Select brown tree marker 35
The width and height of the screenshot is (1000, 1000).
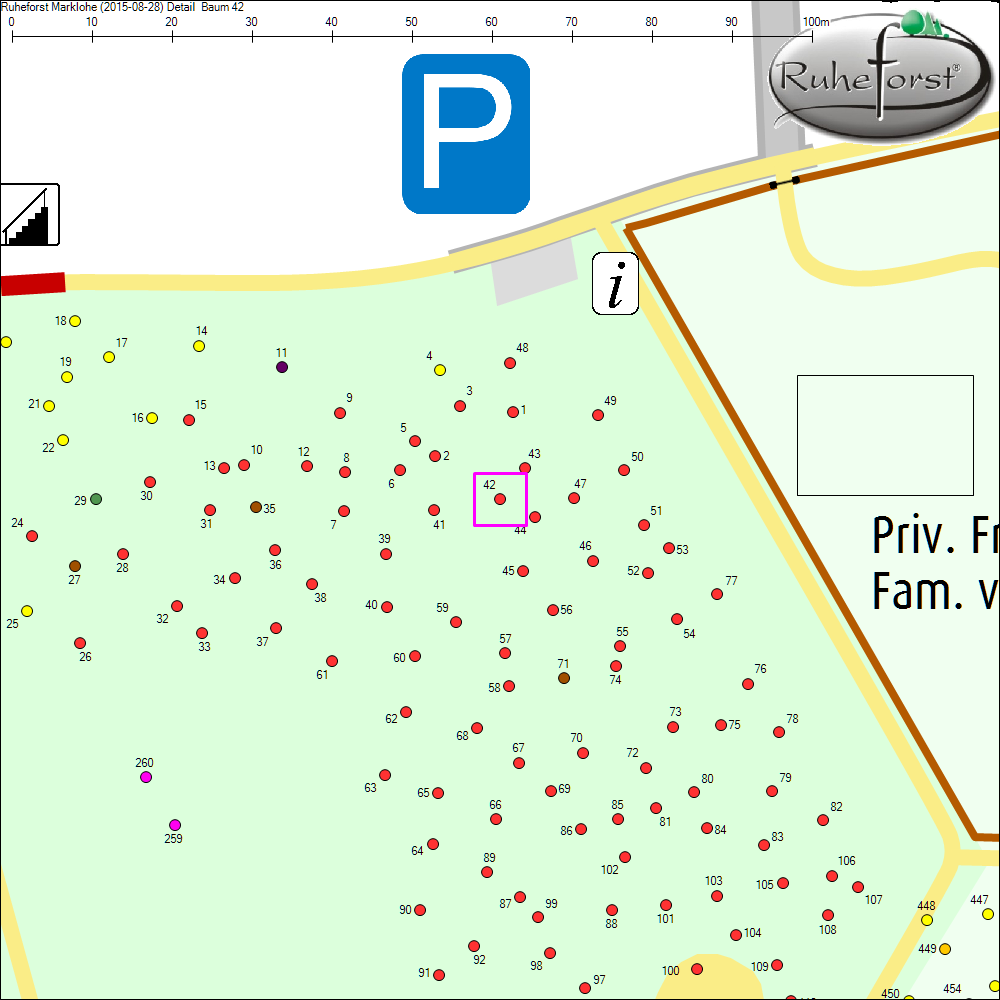(x=256, y=507)
